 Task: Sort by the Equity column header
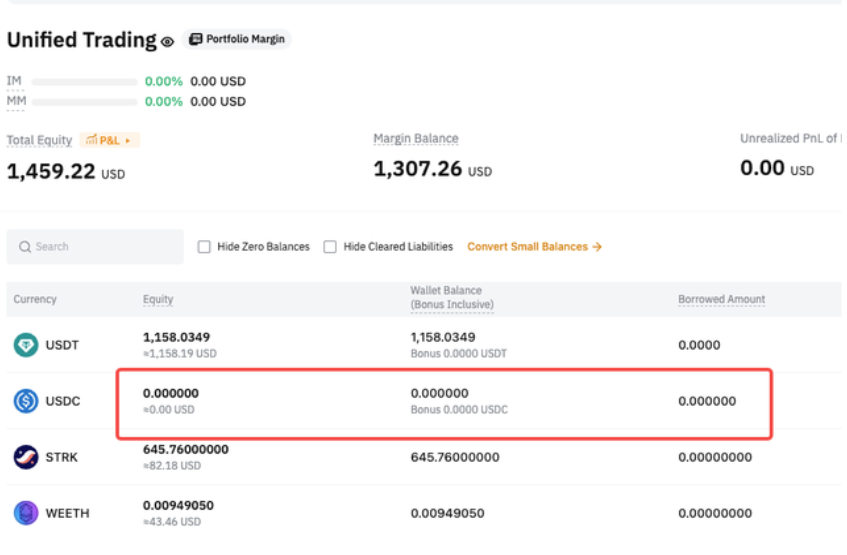[158, 299]
